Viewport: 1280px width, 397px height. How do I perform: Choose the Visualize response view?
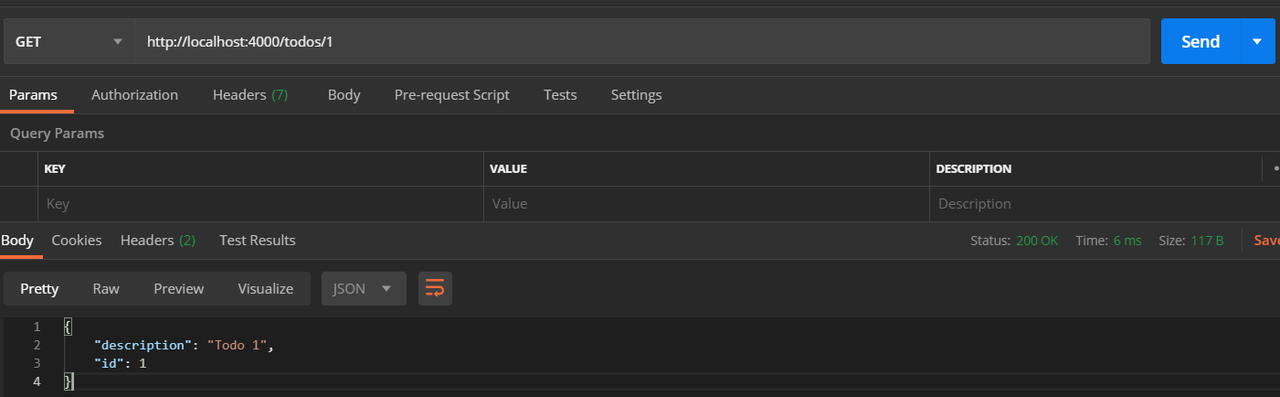tap(266, 288)
